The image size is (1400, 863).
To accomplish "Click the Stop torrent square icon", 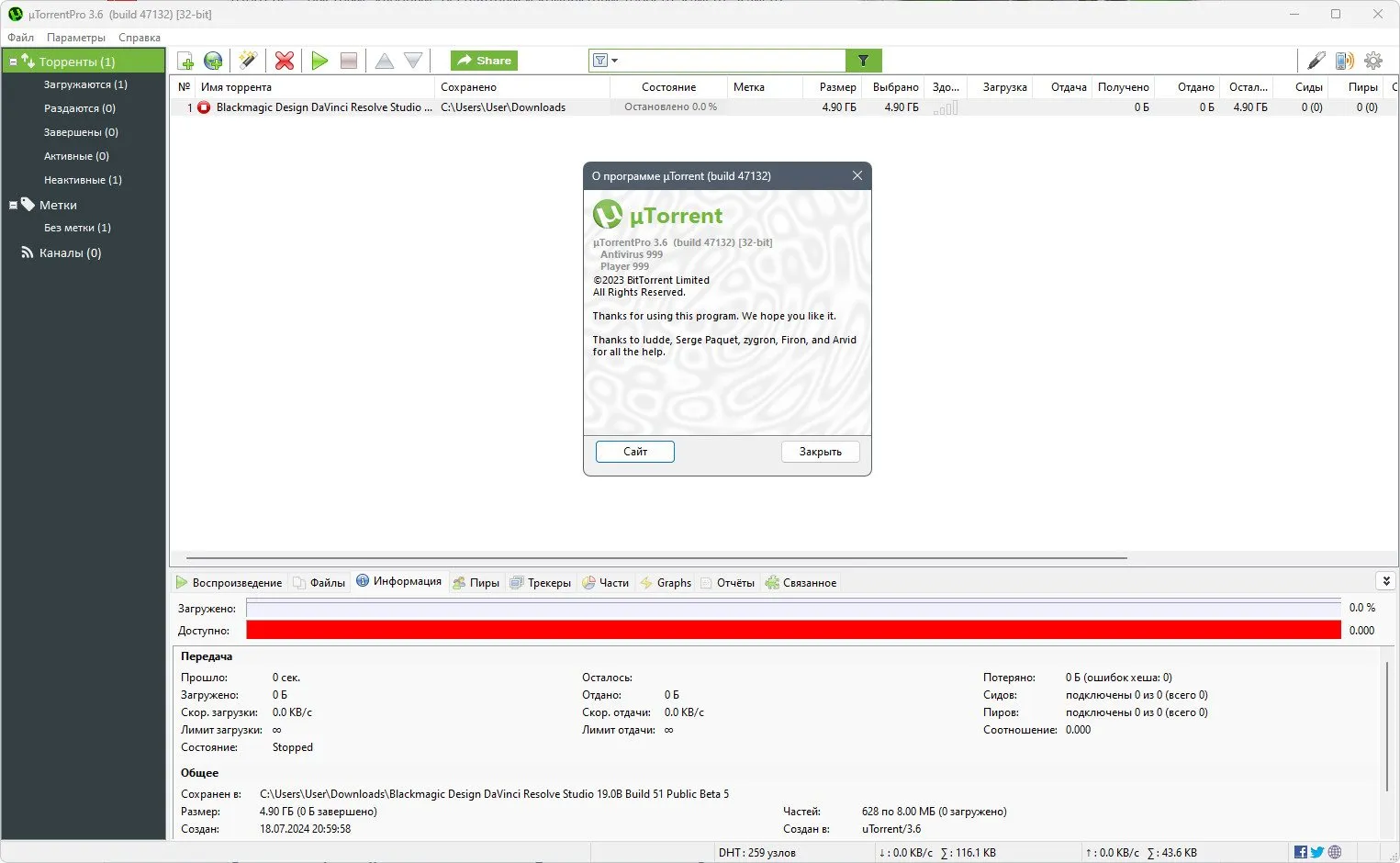I will [x=348, y=61].
